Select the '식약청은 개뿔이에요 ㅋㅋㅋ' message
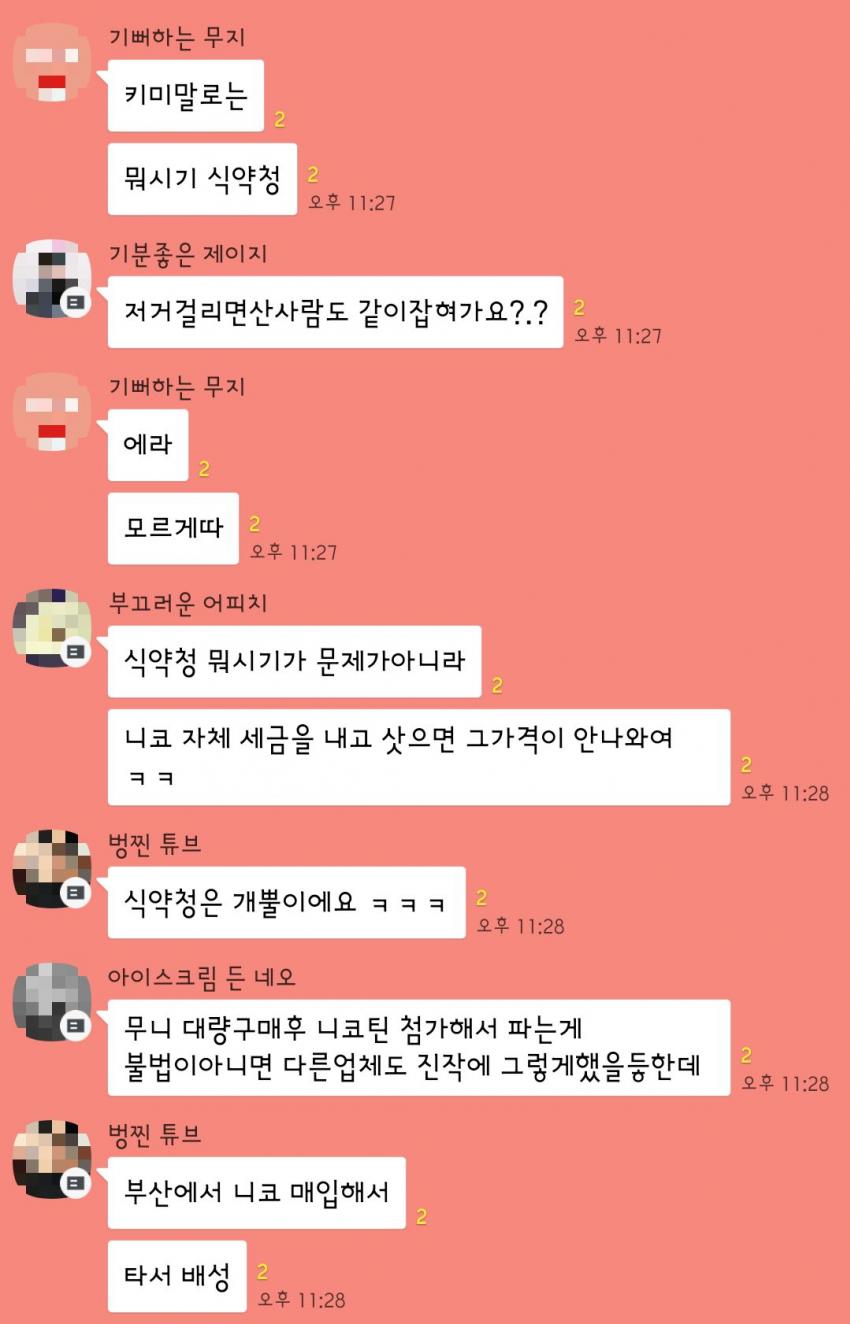850x1324 pixels. [287, 903]
